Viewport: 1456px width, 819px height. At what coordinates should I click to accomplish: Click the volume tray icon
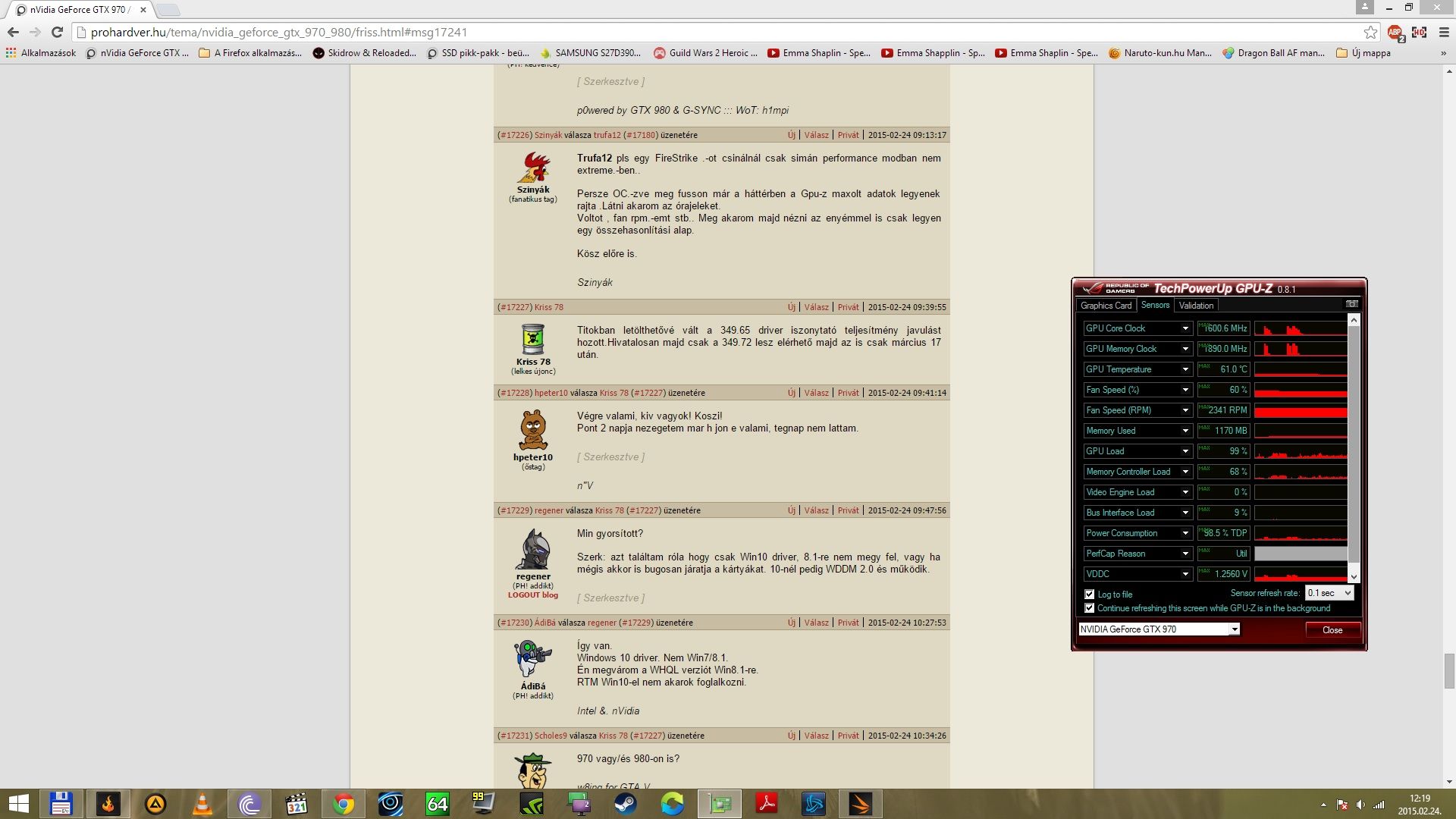tap(1360, 805)
